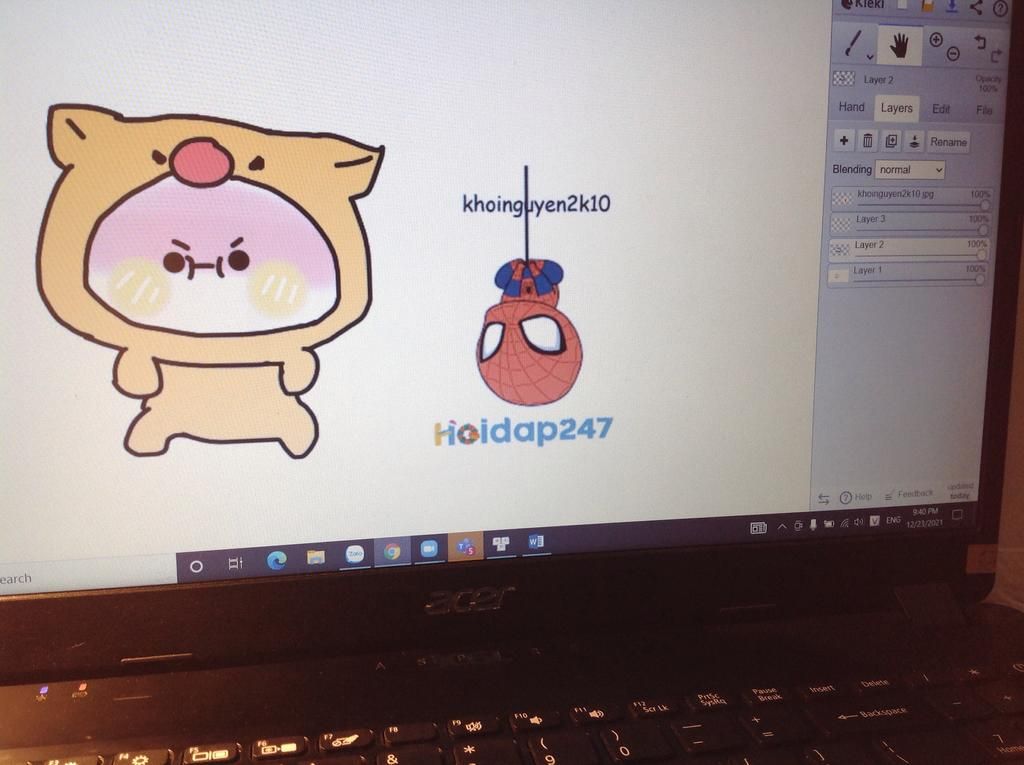This screenshot has height=765, width=1024.
Task: Open Microsoft Edge from the taskbar
Action: click(276, 560)
